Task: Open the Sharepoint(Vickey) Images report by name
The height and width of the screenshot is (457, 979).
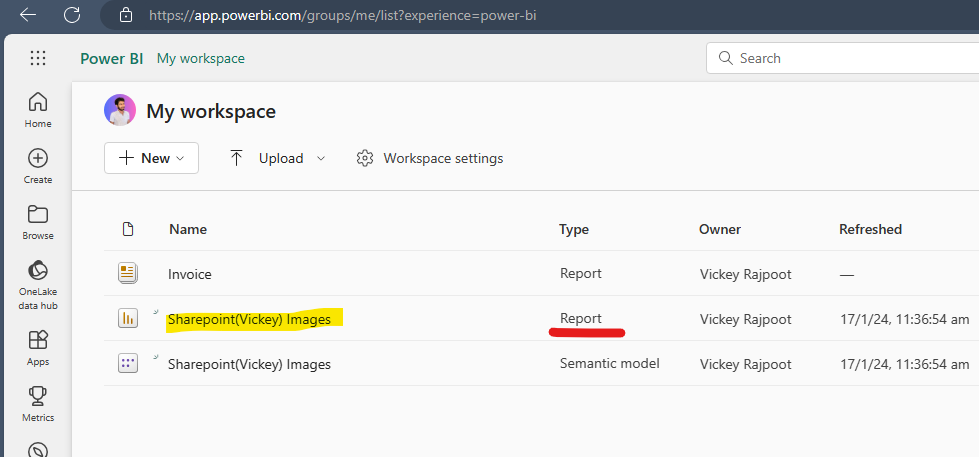Action: [x=249, y=320]
